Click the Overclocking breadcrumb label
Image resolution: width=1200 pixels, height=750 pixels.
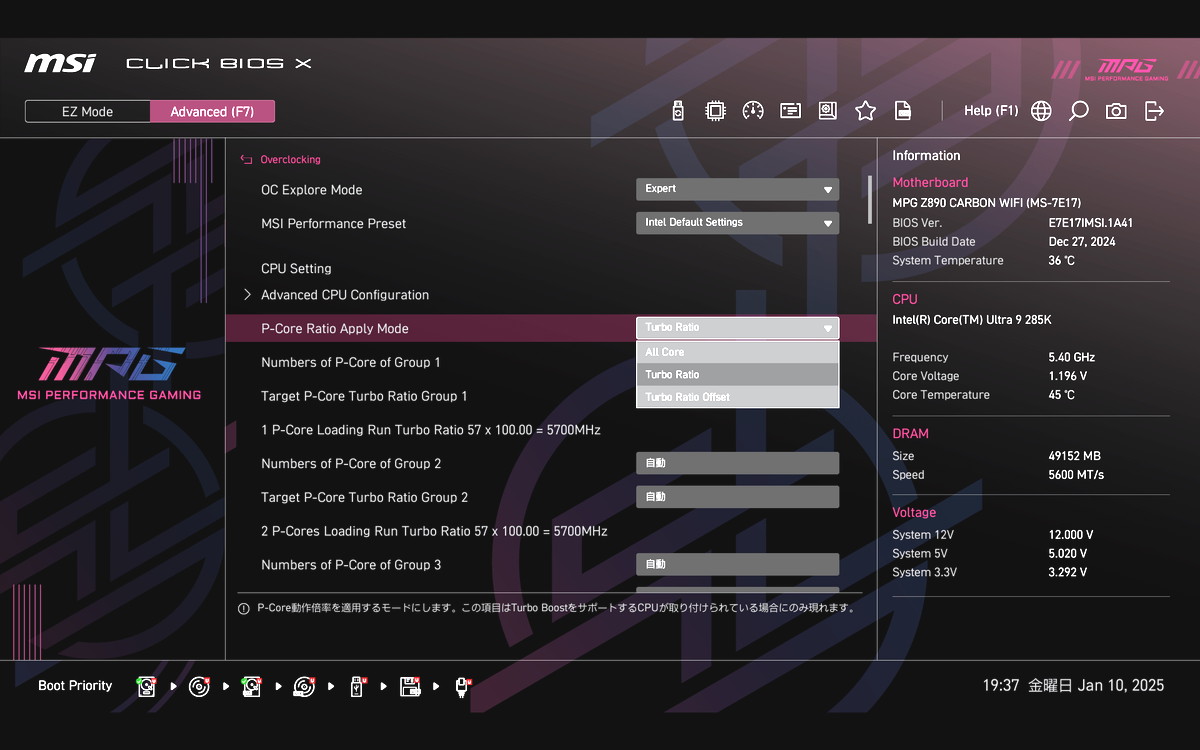(290, 160)
